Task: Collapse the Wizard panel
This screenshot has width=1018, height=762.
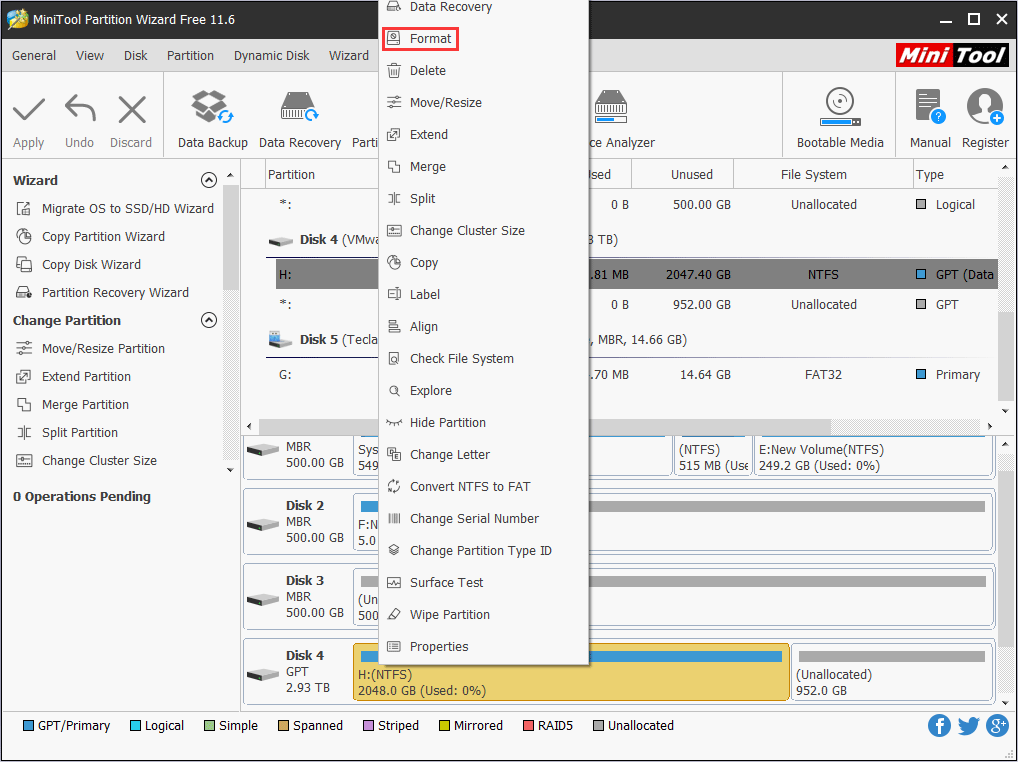Action: (209, 180)
